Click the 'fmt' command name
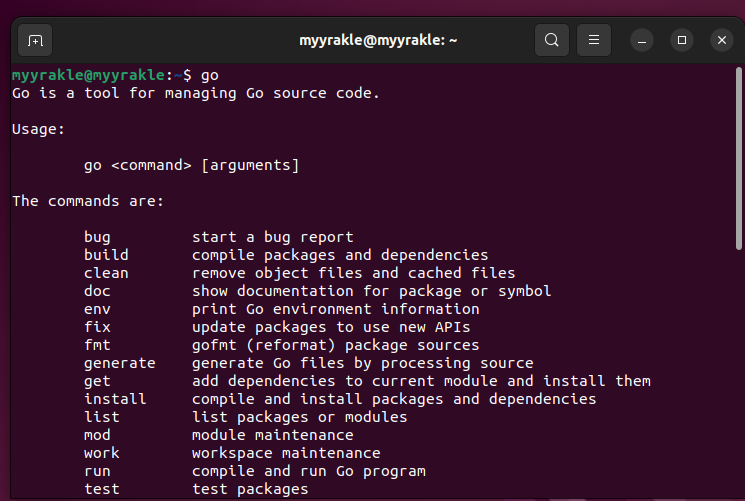Screen dimensions: 745x501 click(97, 345)
